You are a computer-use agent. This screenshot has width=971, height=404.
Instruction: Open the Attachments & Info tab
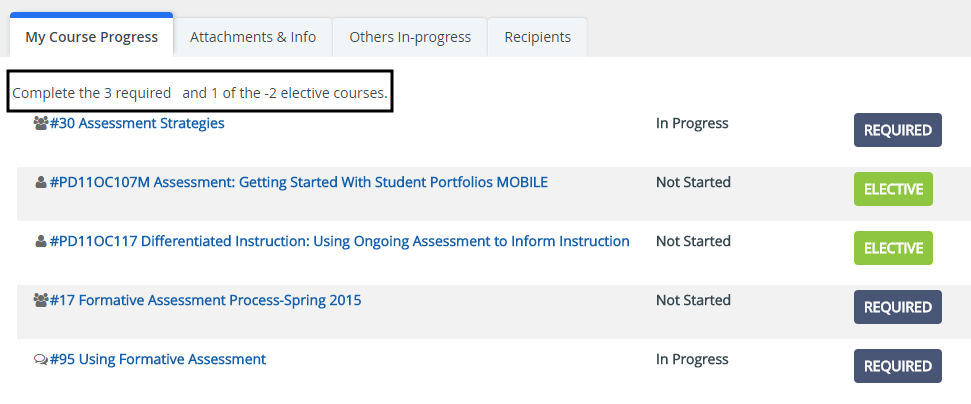tap(253, 37)
